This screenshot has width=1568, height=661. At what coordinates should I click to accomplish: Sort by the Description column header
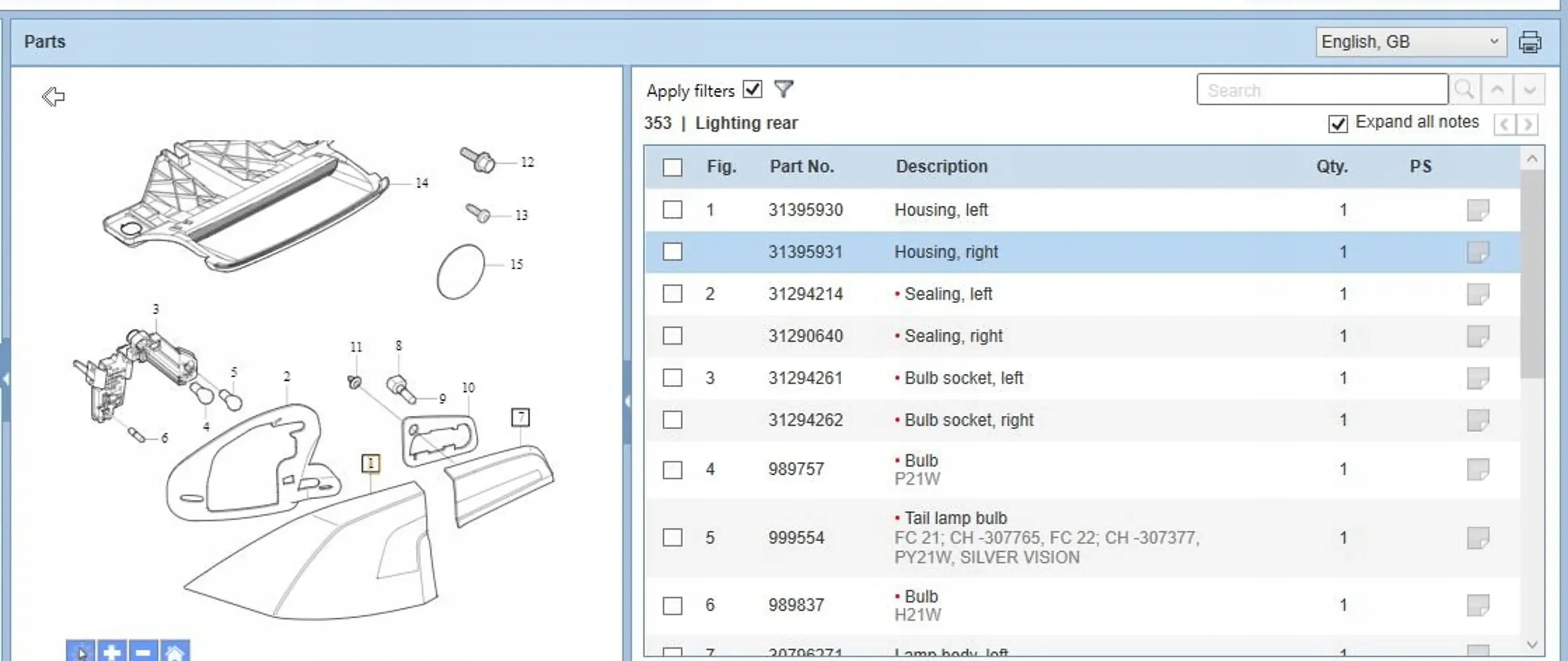[x=941, y=167]
